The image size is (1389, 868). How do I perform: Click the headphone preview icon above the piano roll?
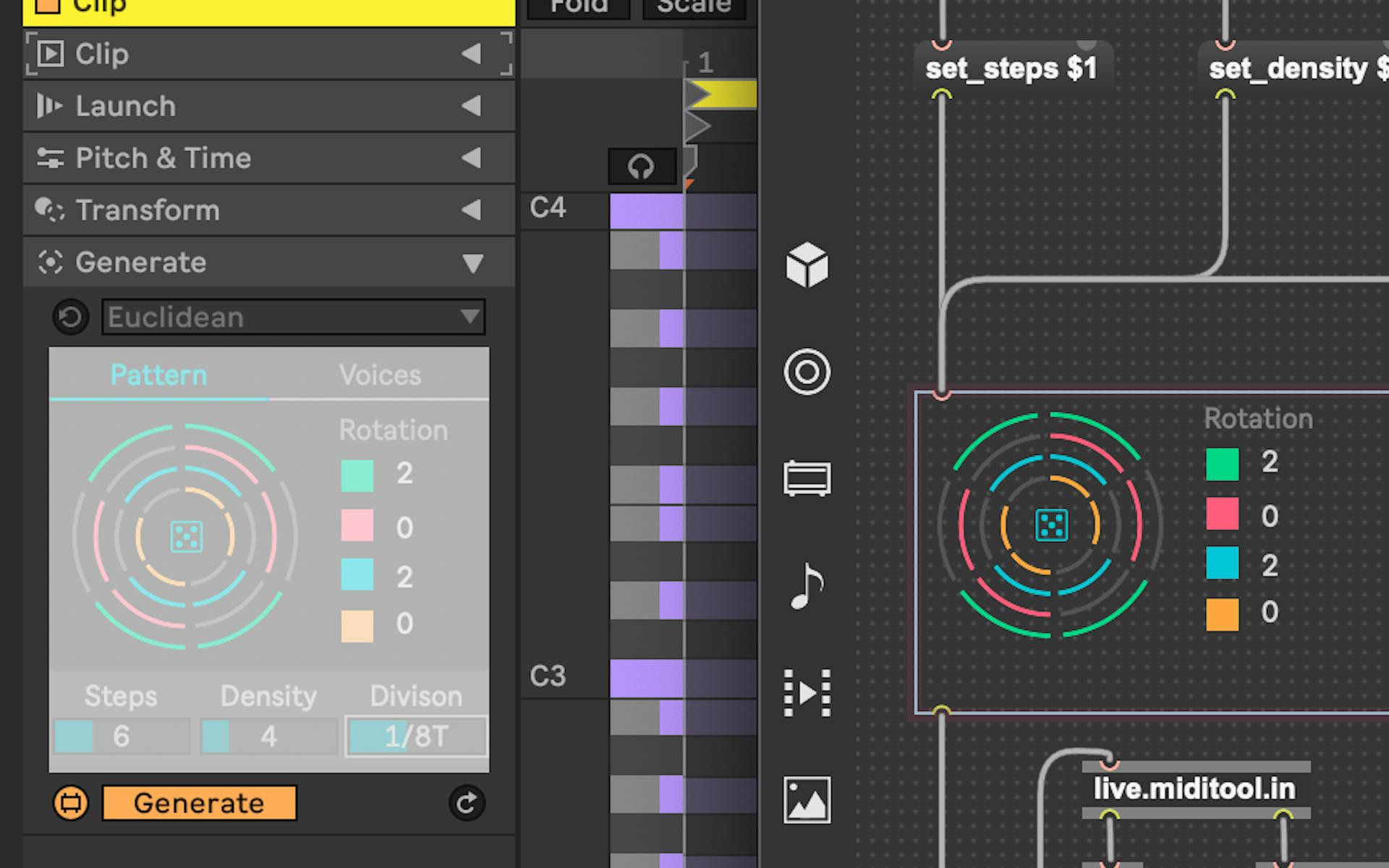pos(641,166)
